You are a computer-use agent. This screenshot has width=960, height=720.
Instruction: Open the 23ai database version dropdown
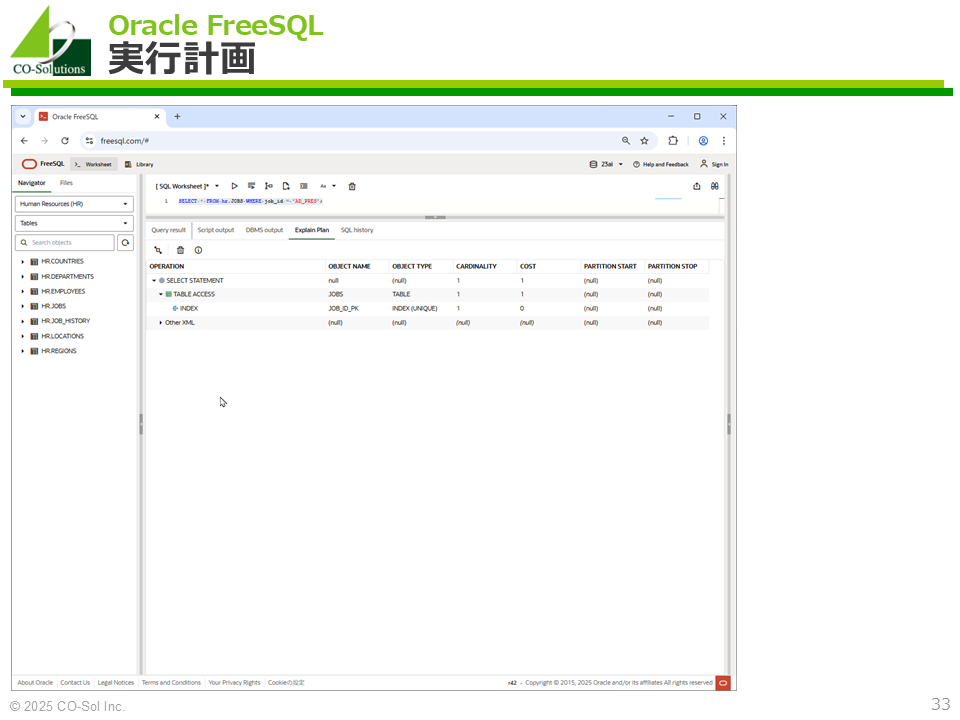click(607, 164)
